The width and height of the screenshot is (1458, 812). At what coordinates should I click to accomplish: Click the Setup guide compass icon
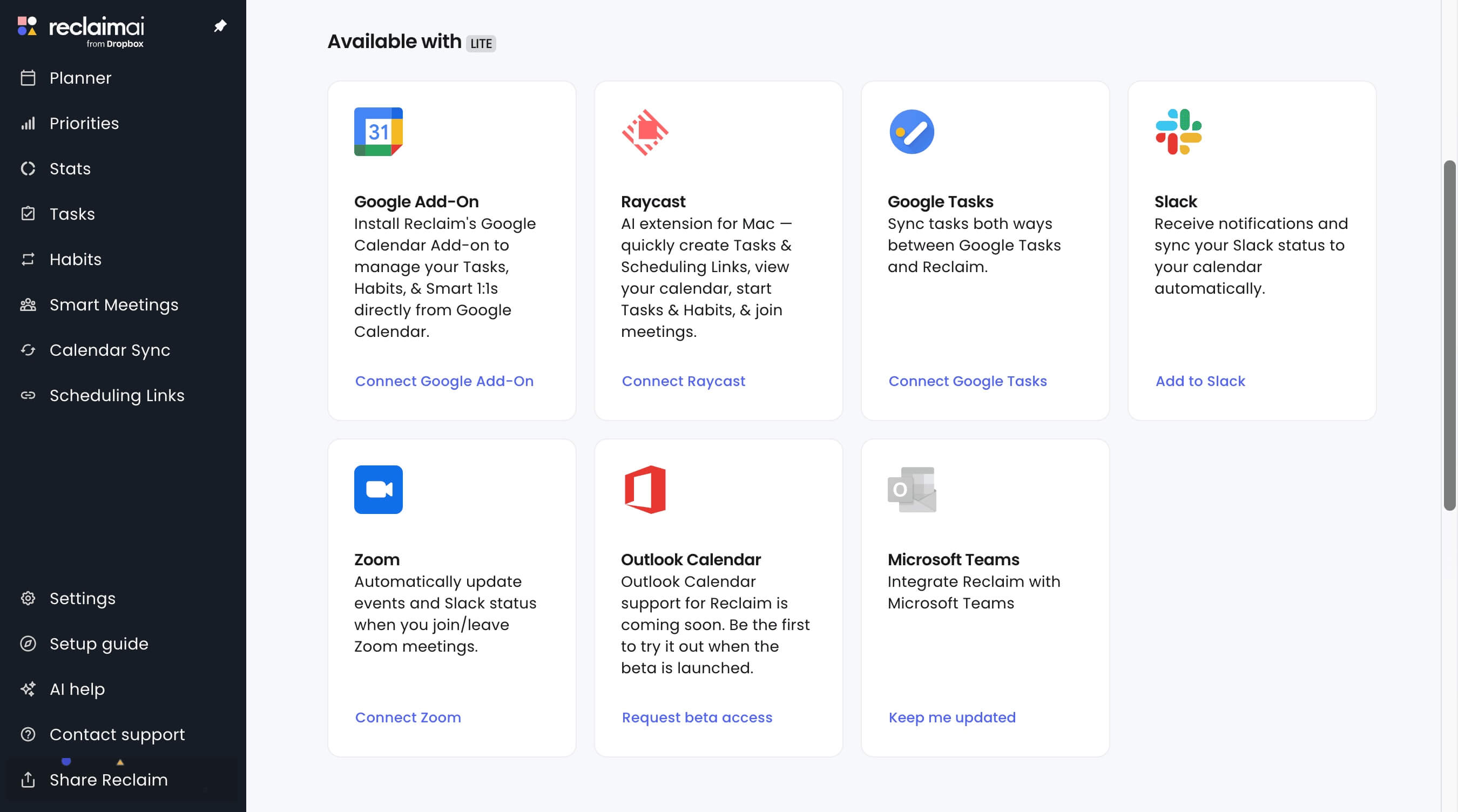point(28,644)
